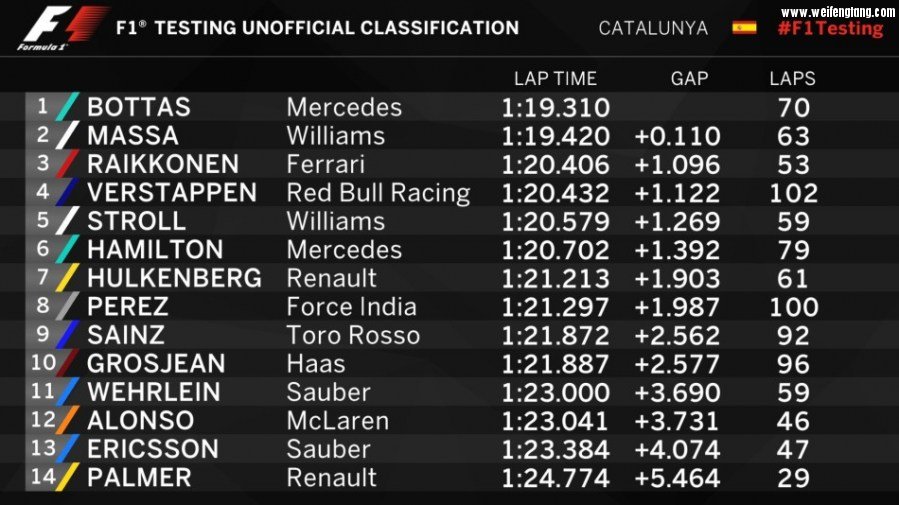
Task: Open the #F1Testing hashtag
Action: pos(830,29)
